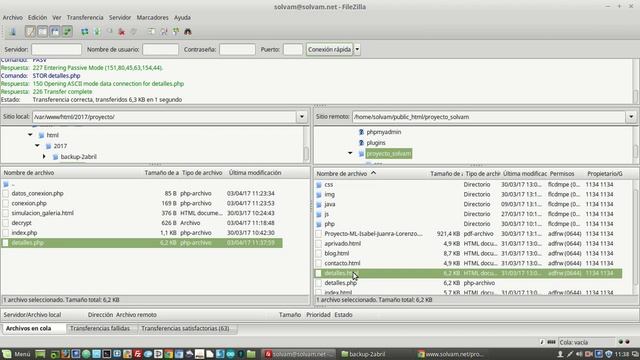
Task: Select local file conexion.php
Action: click(29, 203)
